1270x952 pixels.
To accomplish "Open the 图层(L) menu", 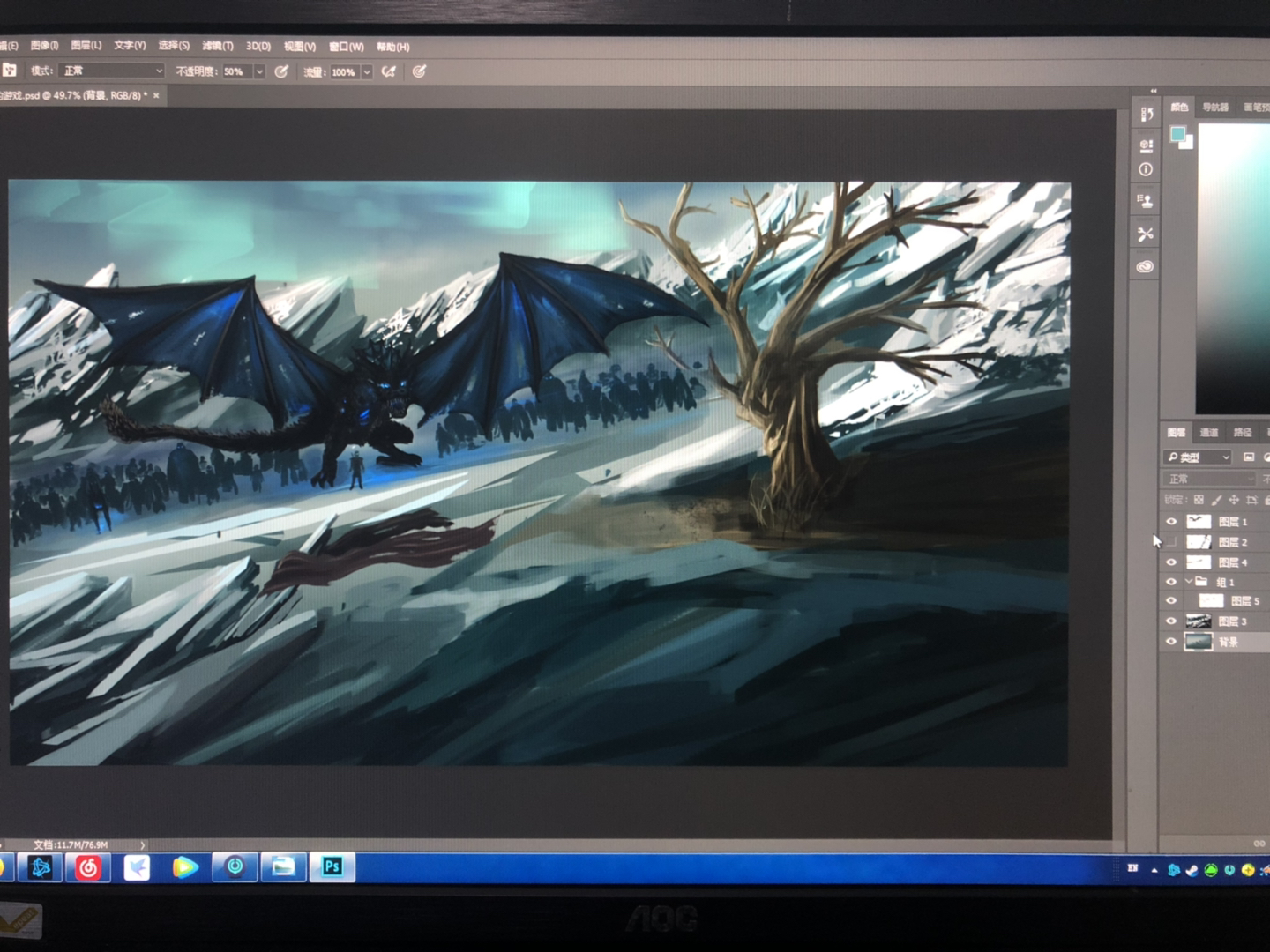I will (x=86, y=45).
